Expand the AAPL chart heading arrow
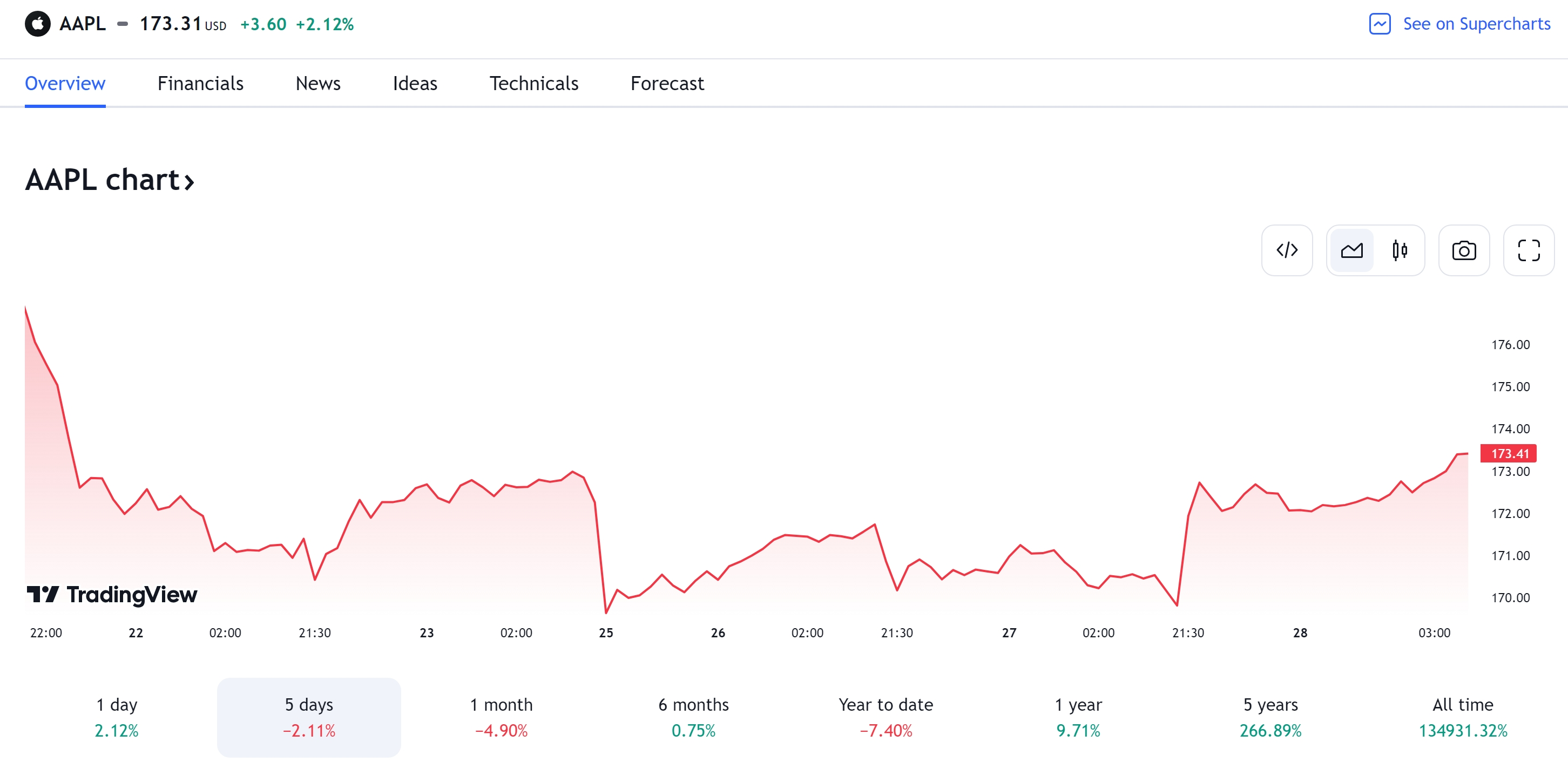Image resolution: width=1568 pixels, height=776 pixels. pyautogui.click(x=190, y=181)
